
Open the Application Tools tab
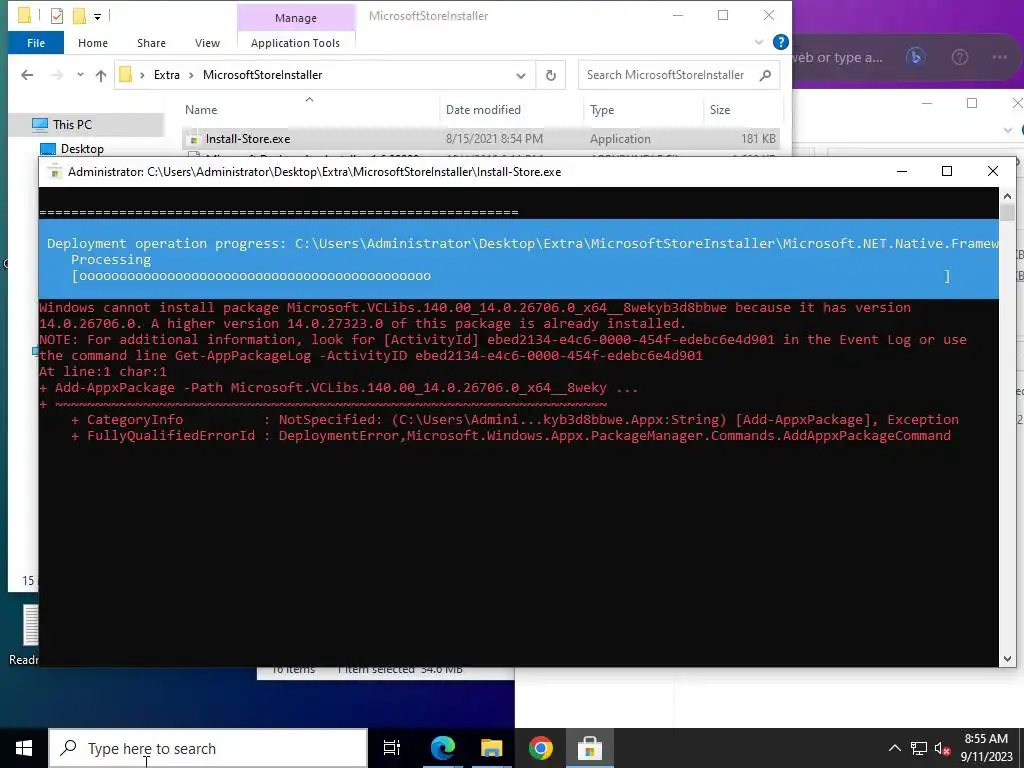(x=295, y=43)
